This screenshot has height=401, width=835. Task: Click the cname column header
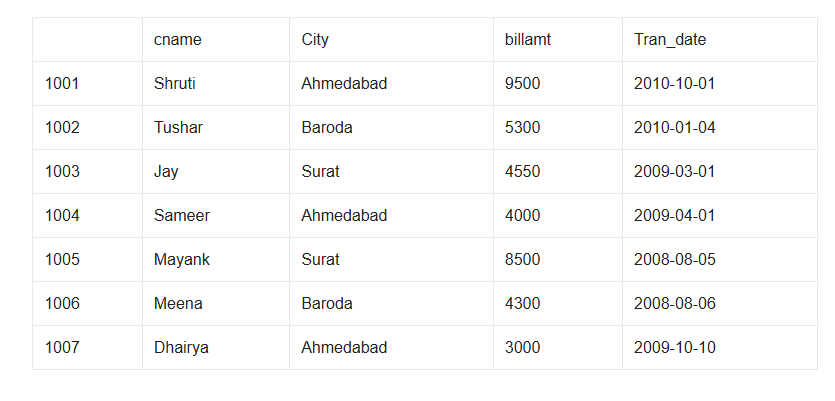[178, 40]
